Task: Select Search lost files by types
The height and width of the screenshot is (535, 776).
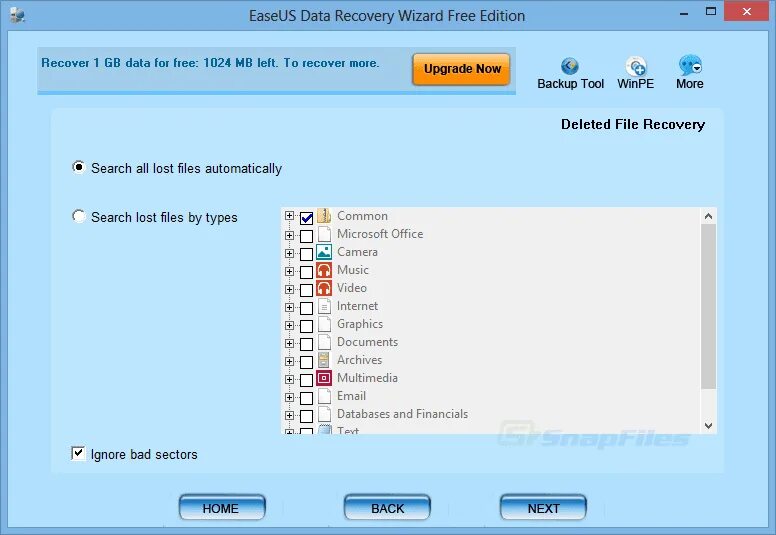Action: point(78,216)
